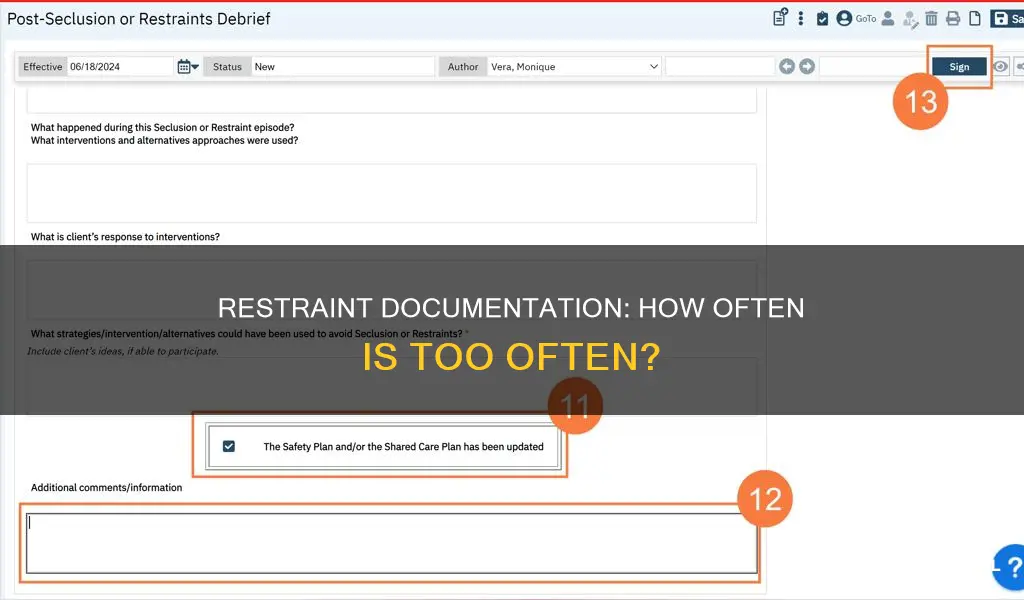
Task: Click the blank page new icon
Action: [x=974, y=18]
